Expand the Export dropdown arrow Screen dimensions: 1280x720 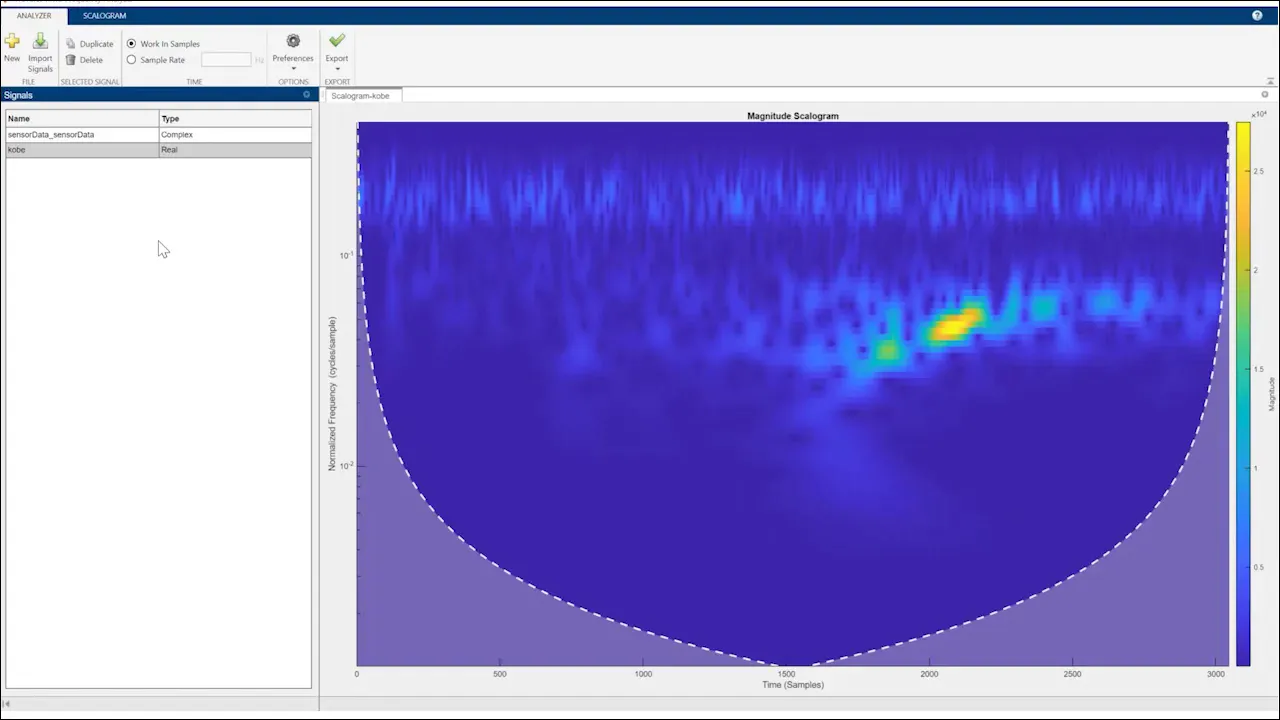point(337,69)
